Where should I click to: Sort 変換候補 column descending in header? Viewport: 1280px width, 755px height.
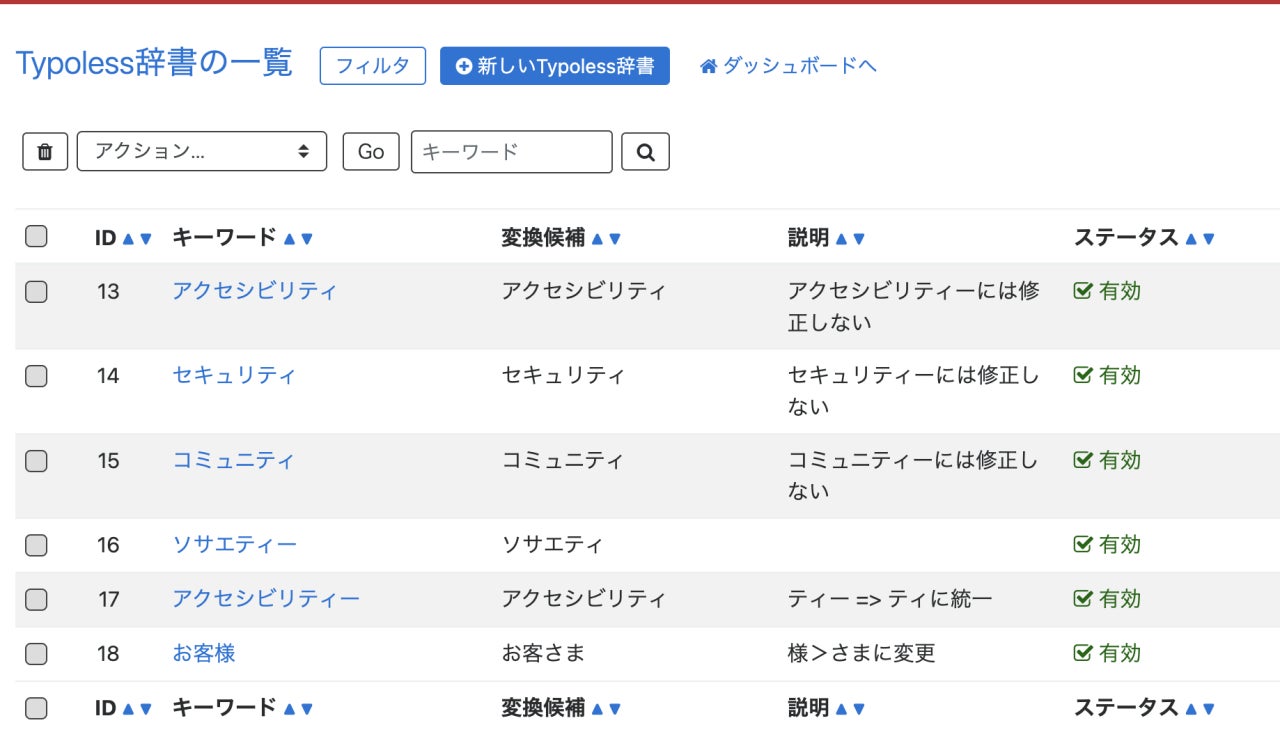click(615, 239)
